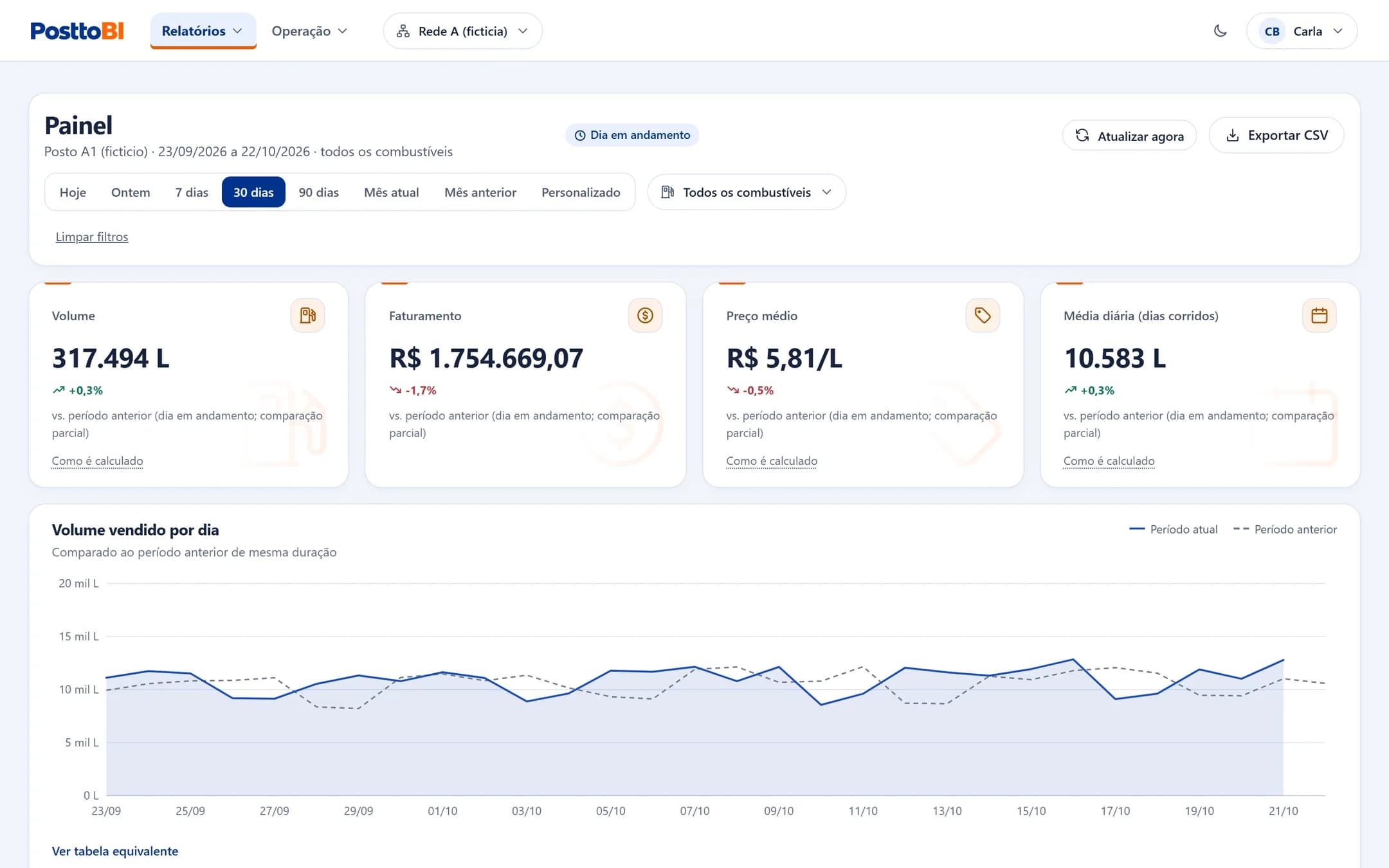Click the price tag icon on Preço médio card
Viewport: 1389px width, 868px height.
pos(983,315)
